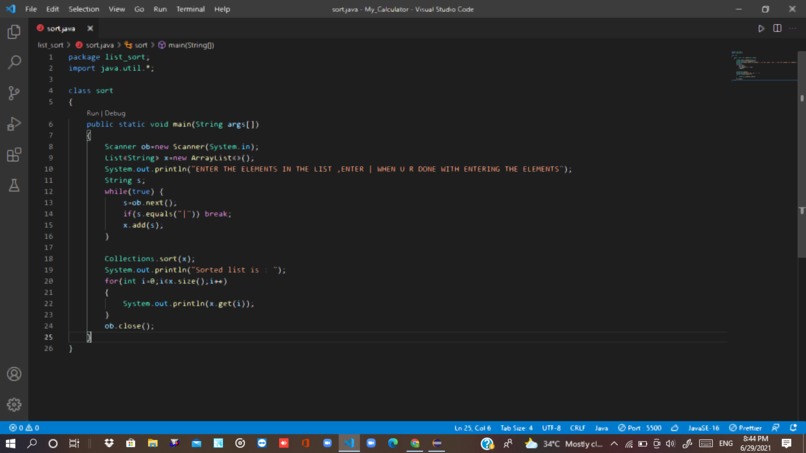Place cursor on ob.close() line
The image size is (806, 453).
click(x=129, y=326)
